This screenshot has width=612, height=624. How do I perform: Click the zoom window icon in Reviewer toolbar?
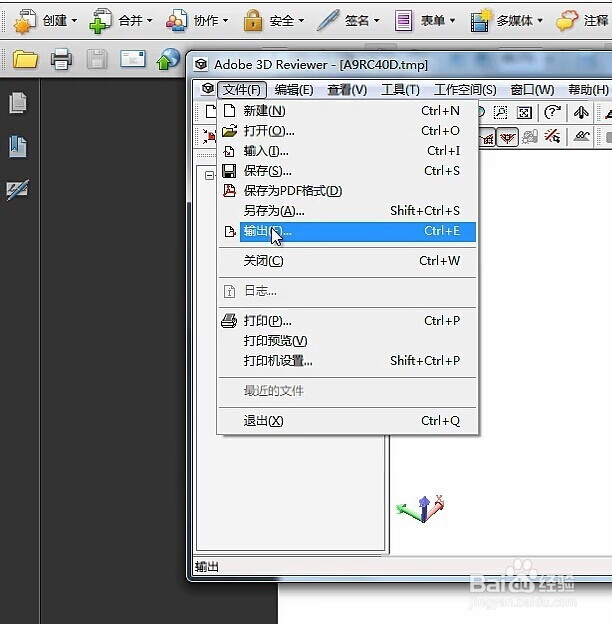[500, 113]
